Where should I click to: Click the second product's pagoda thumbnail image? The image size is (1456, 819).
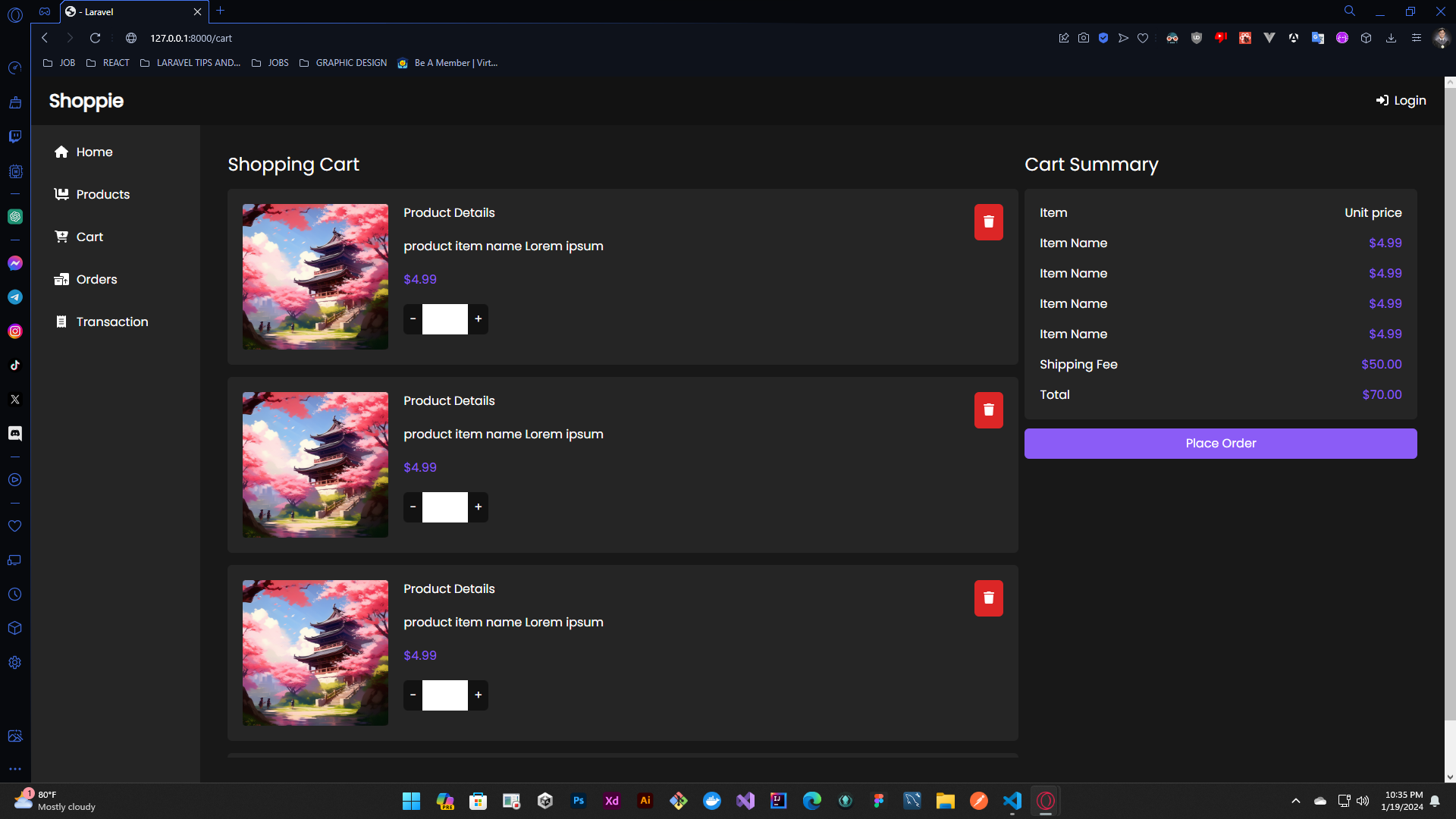315,465
